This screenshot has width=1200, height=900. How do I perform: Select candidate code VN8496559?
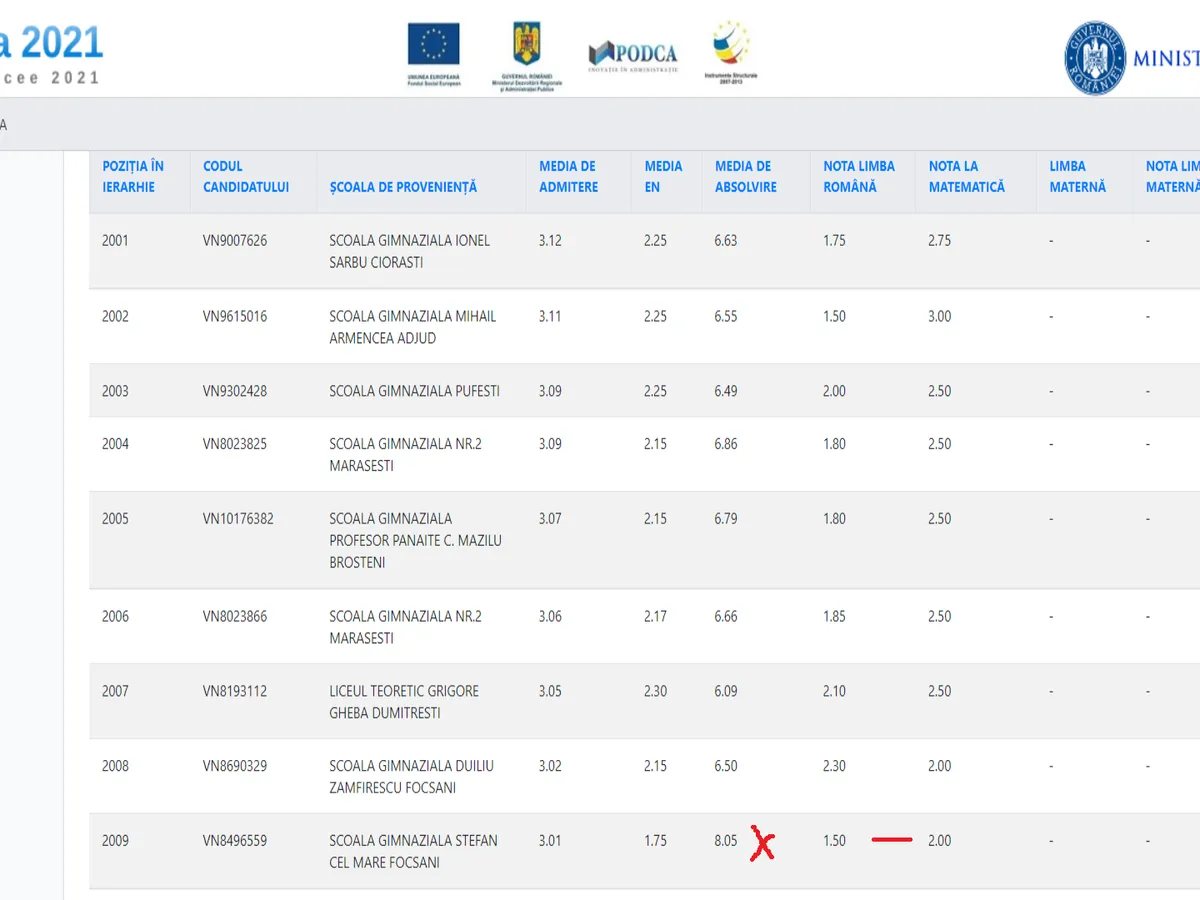tap(235, 841)
